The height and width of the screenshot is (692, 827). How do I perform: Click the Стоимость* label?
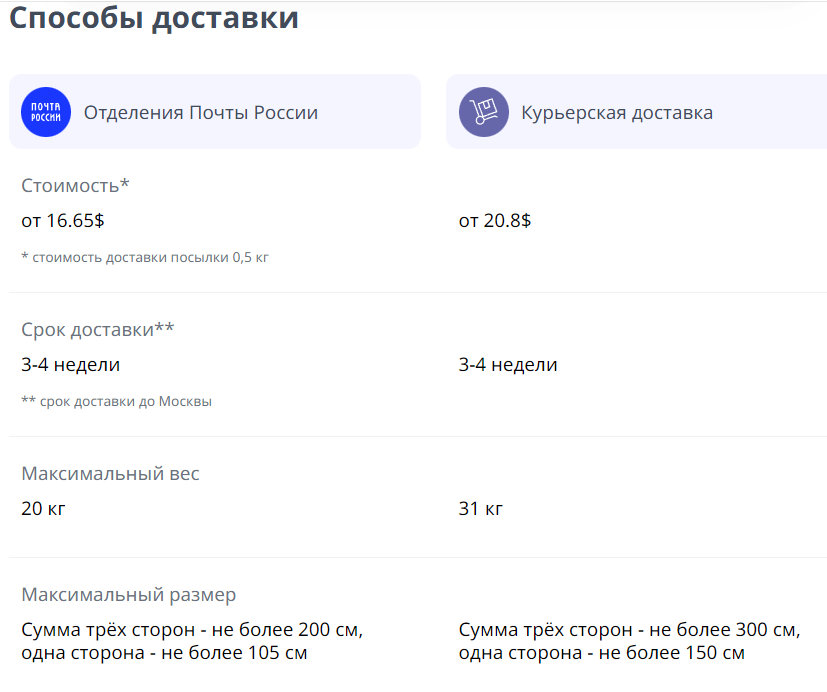(x=76, y=185)
